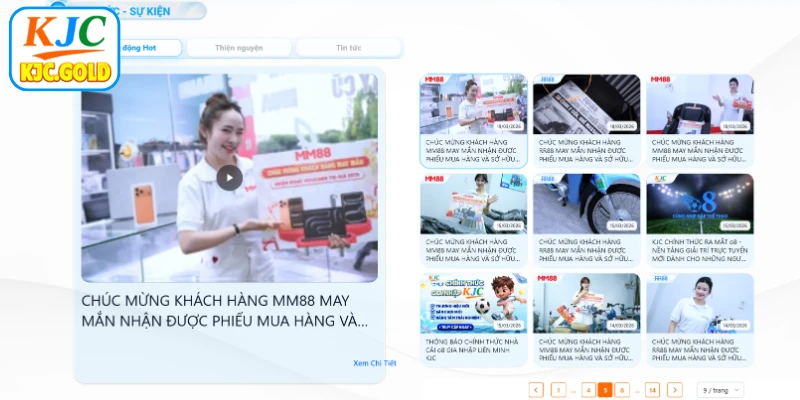Open the phone shop MM88 small thumbnail
The height and width of the screenshot is (400, 800).
(473, 104)
